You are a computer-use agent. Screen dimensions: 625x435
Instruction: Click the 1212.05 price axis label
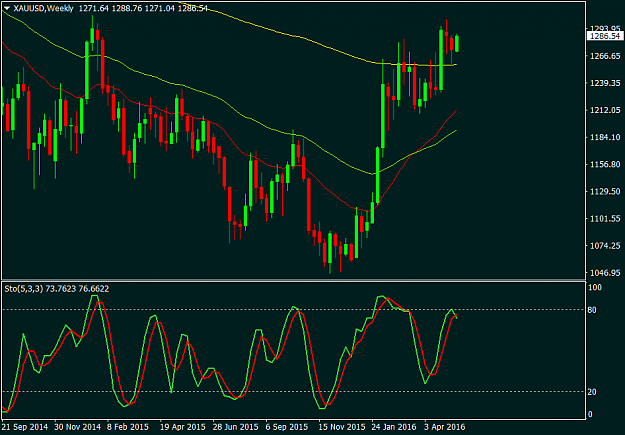pyautogui.click(x=605, y=110)
